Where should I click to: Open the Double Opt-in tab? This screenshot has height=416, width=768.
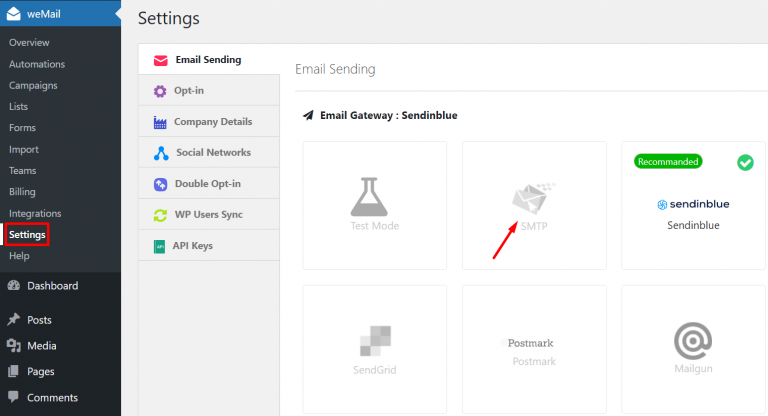[207, 184]
